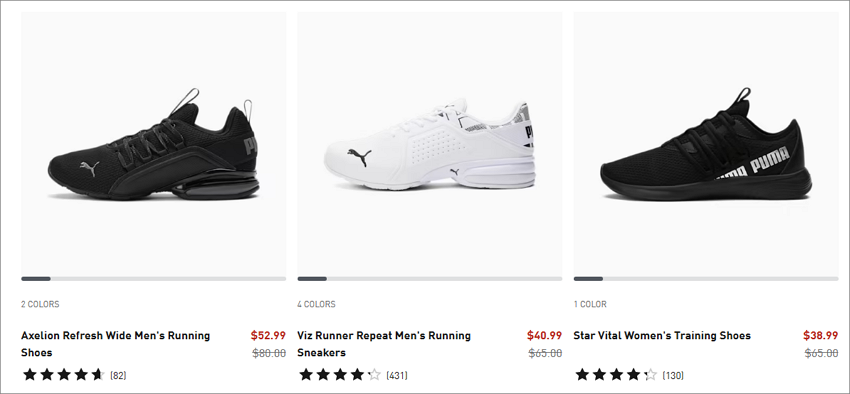Click the Axelion star rating icons

pos(63,374)
